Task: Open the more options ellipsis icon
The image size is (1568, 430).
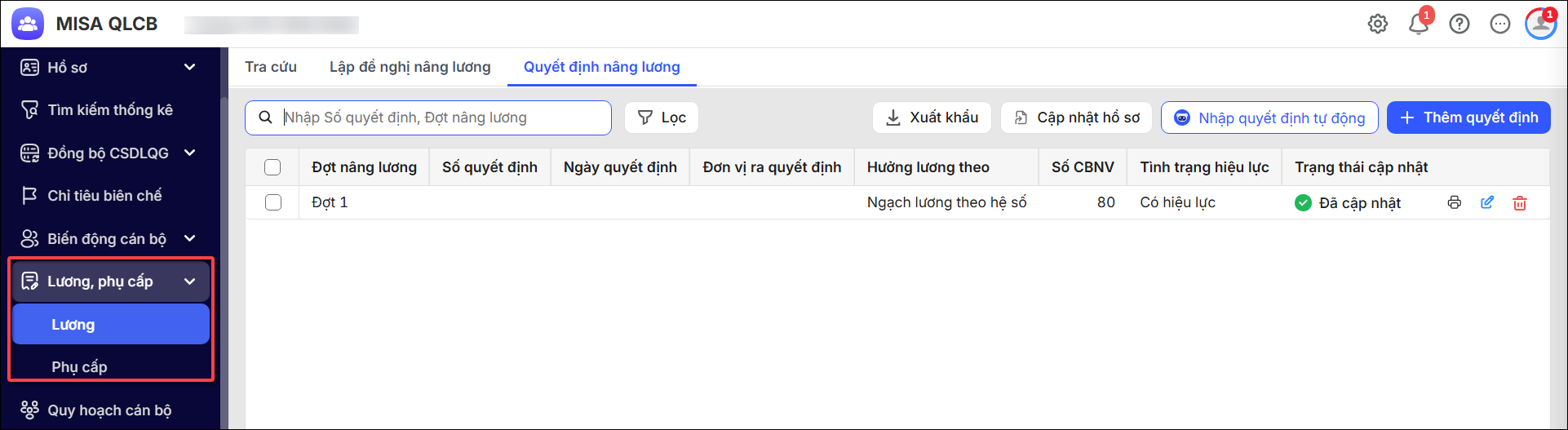Action: pos(1500,24)
